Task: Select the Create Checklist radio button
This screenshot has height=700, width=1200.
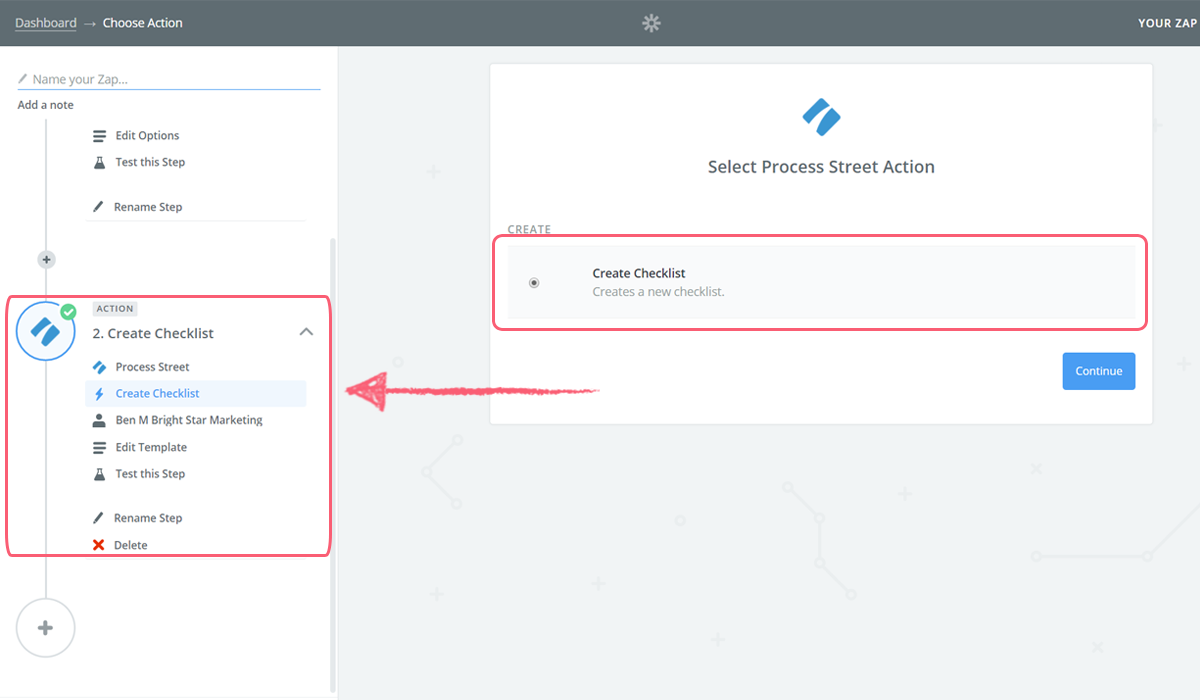Action: click(x=534, y=283)
